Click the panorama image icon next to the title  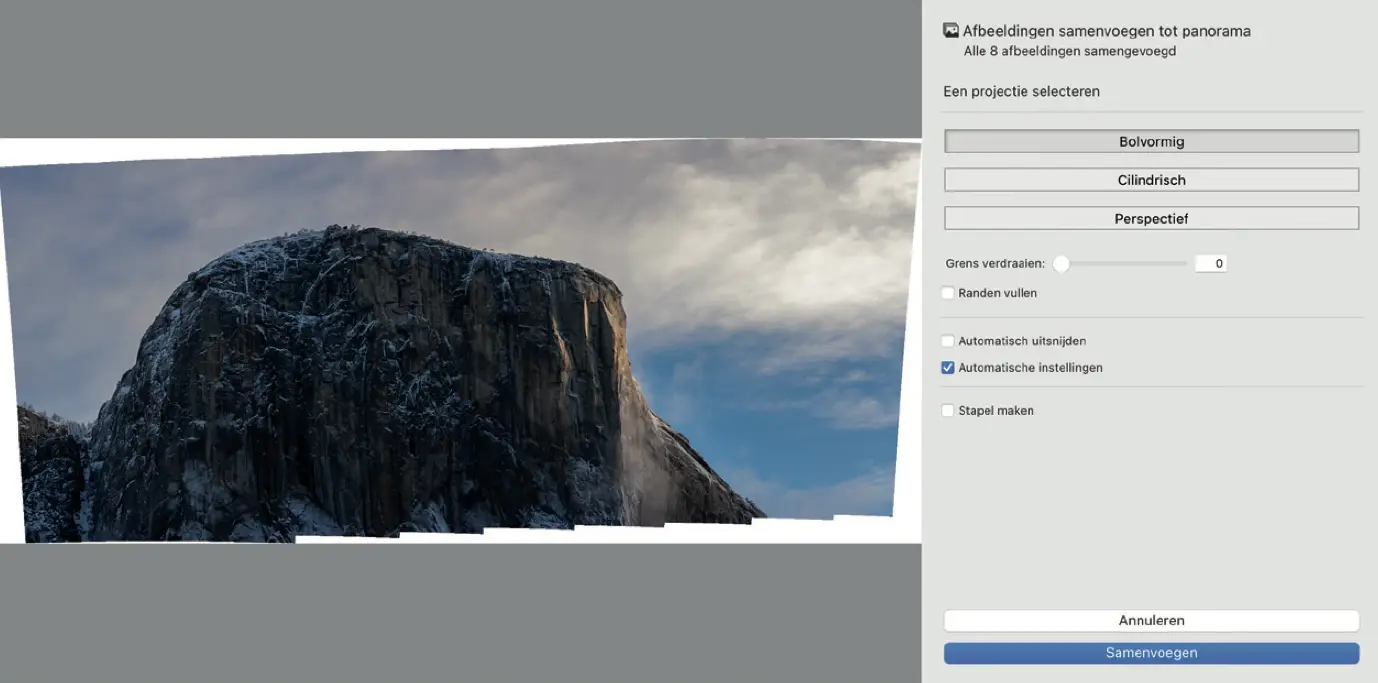click(951, 31)
